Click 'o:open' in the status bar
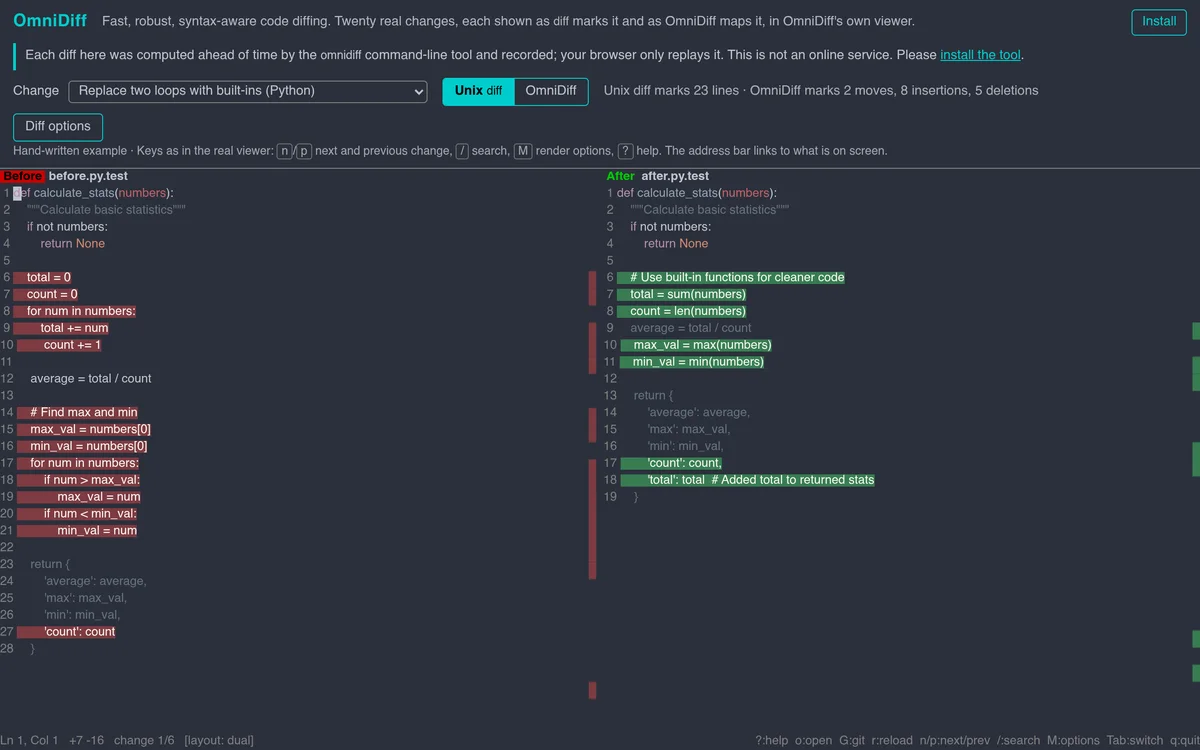Image resolution: width=1200 pixels, height=750 pixels. 813,740
